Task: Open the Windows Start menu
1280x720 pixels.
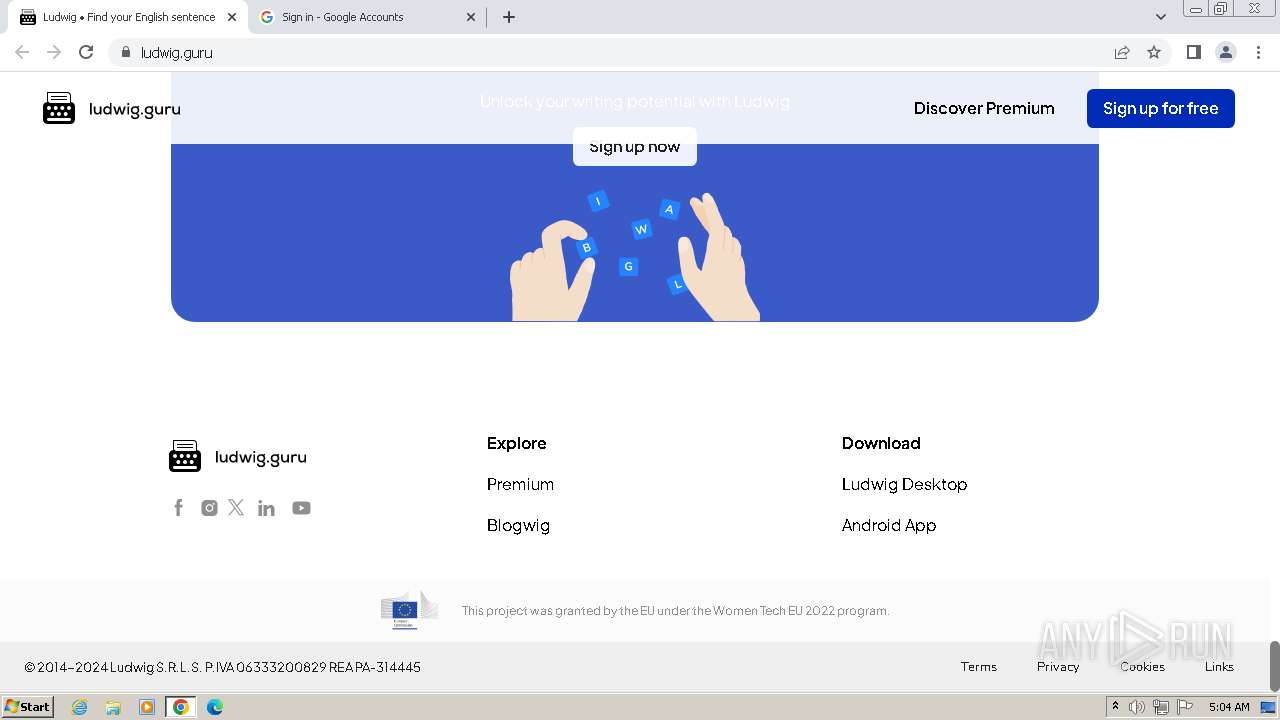Action: [x=27, y=707]
